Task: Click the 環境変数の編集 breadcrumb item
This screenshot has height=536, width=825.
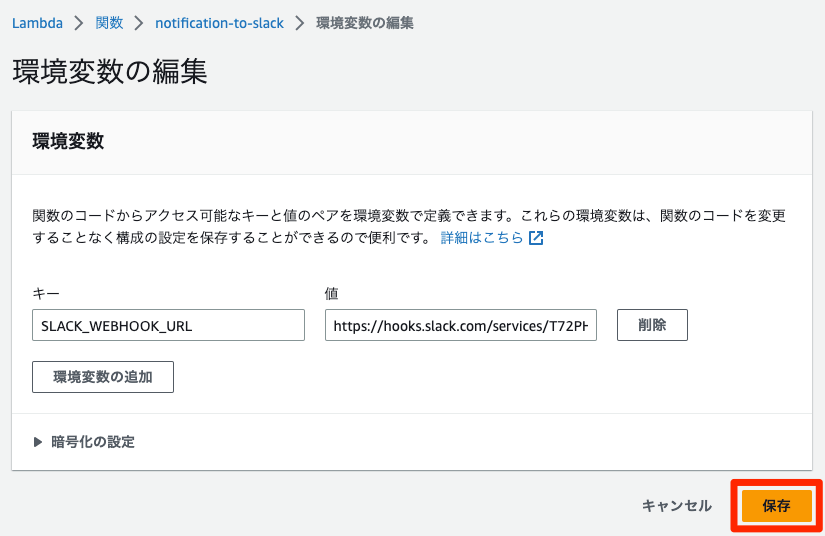Action: click(364, 23)
